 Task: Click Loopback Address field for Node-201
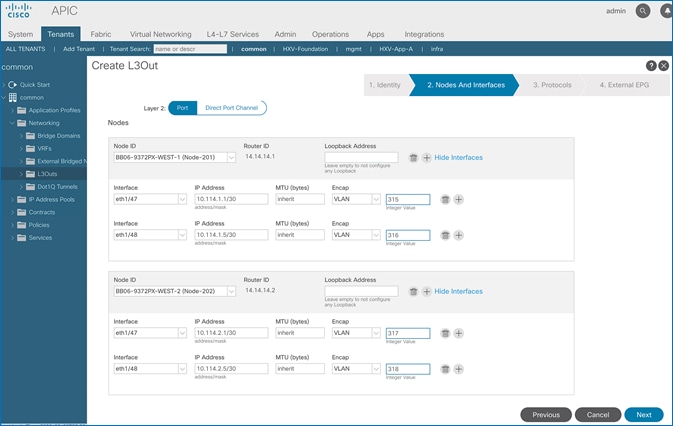361,157
